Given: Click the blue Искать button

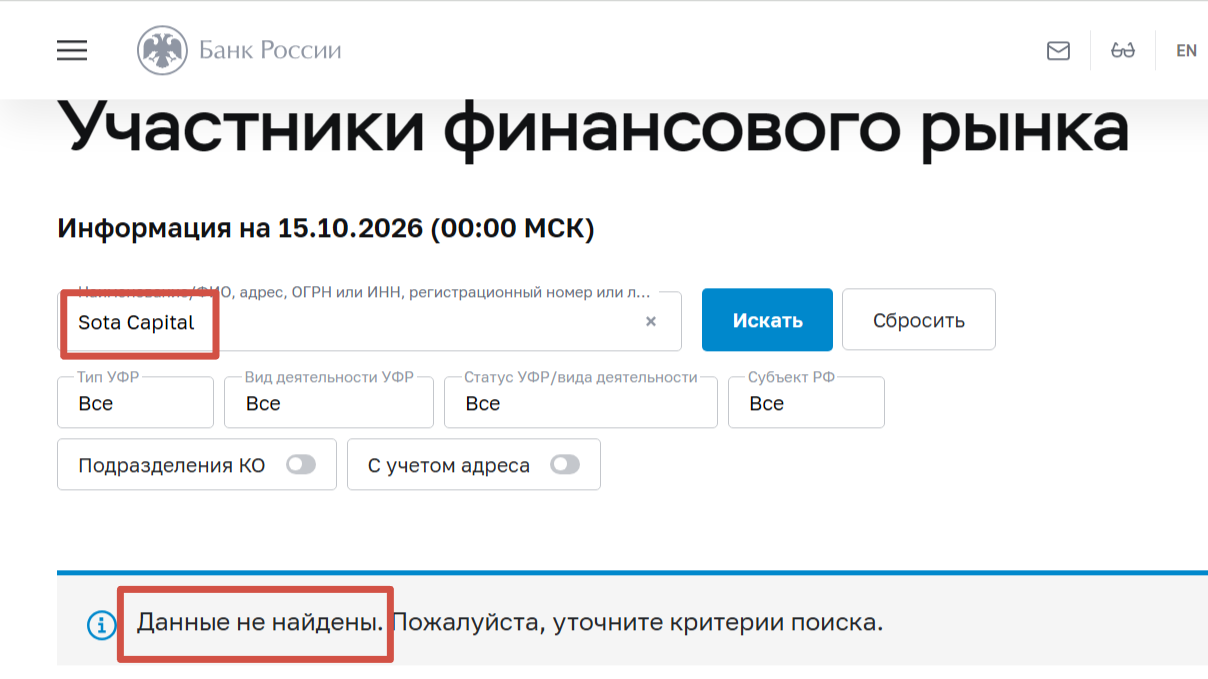Looking at the screenshot, I should point(767,320).
